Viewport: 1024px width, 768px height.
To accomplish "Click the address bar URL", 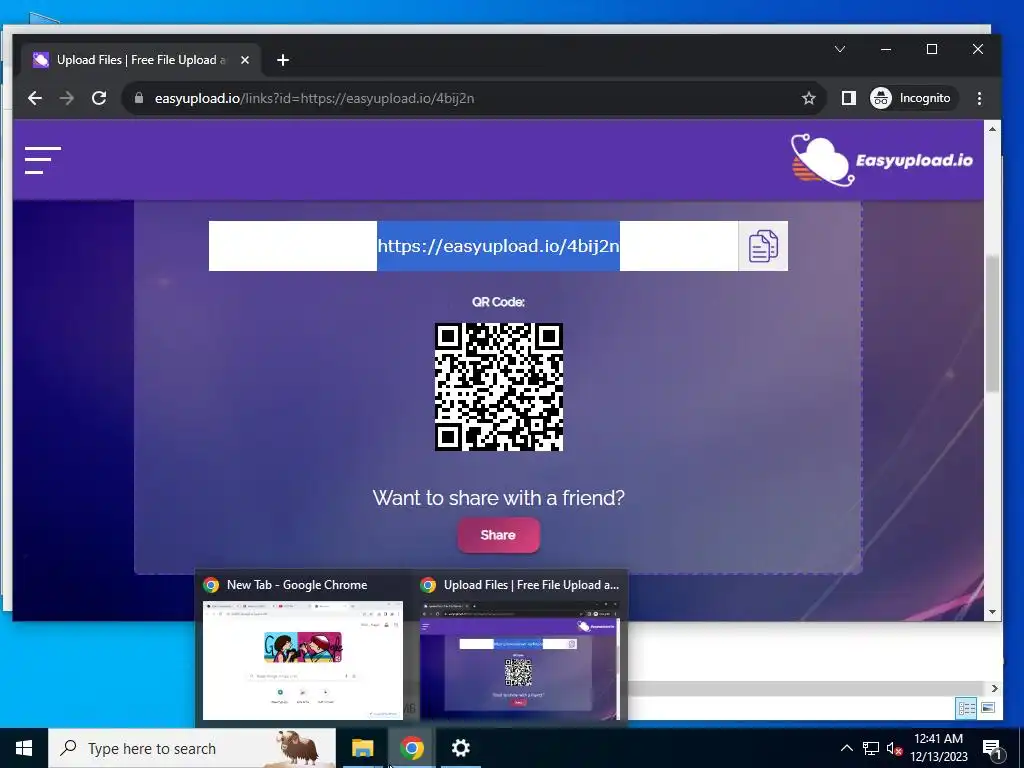I will point(314,98).
